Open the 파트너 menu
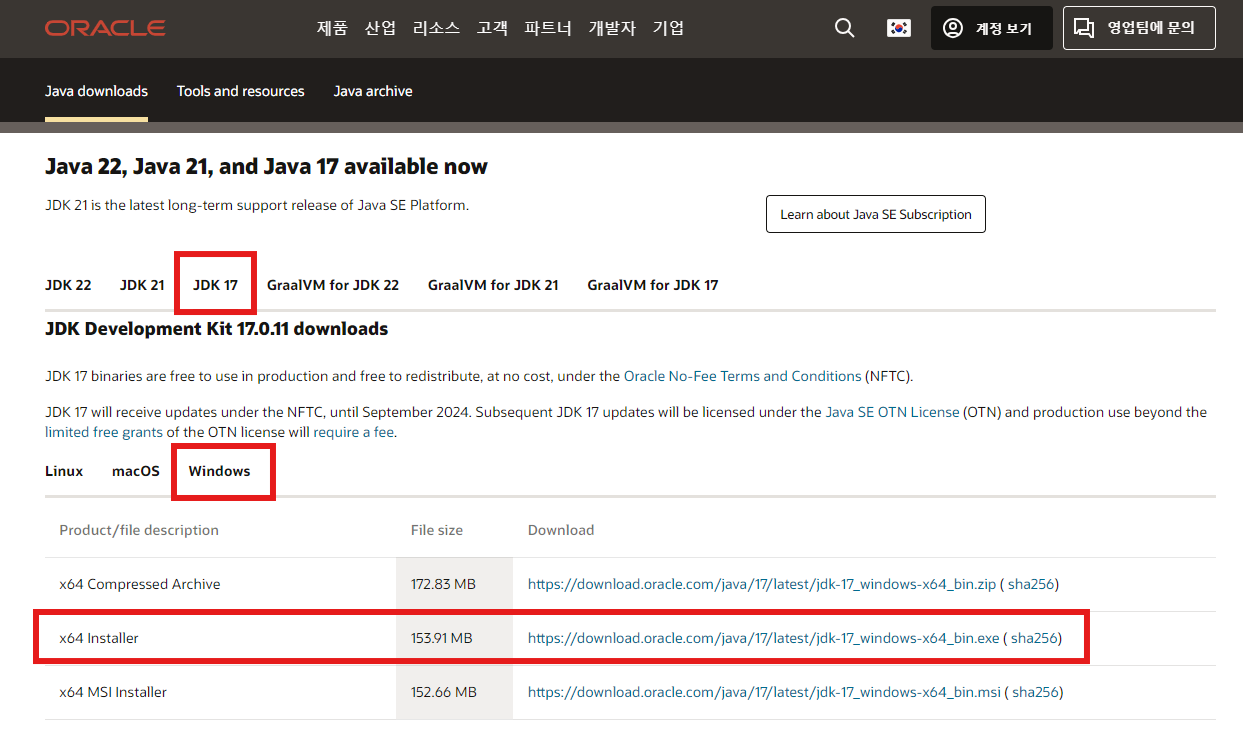Viewport: 1243px width, 750px height. coord(548,28)
